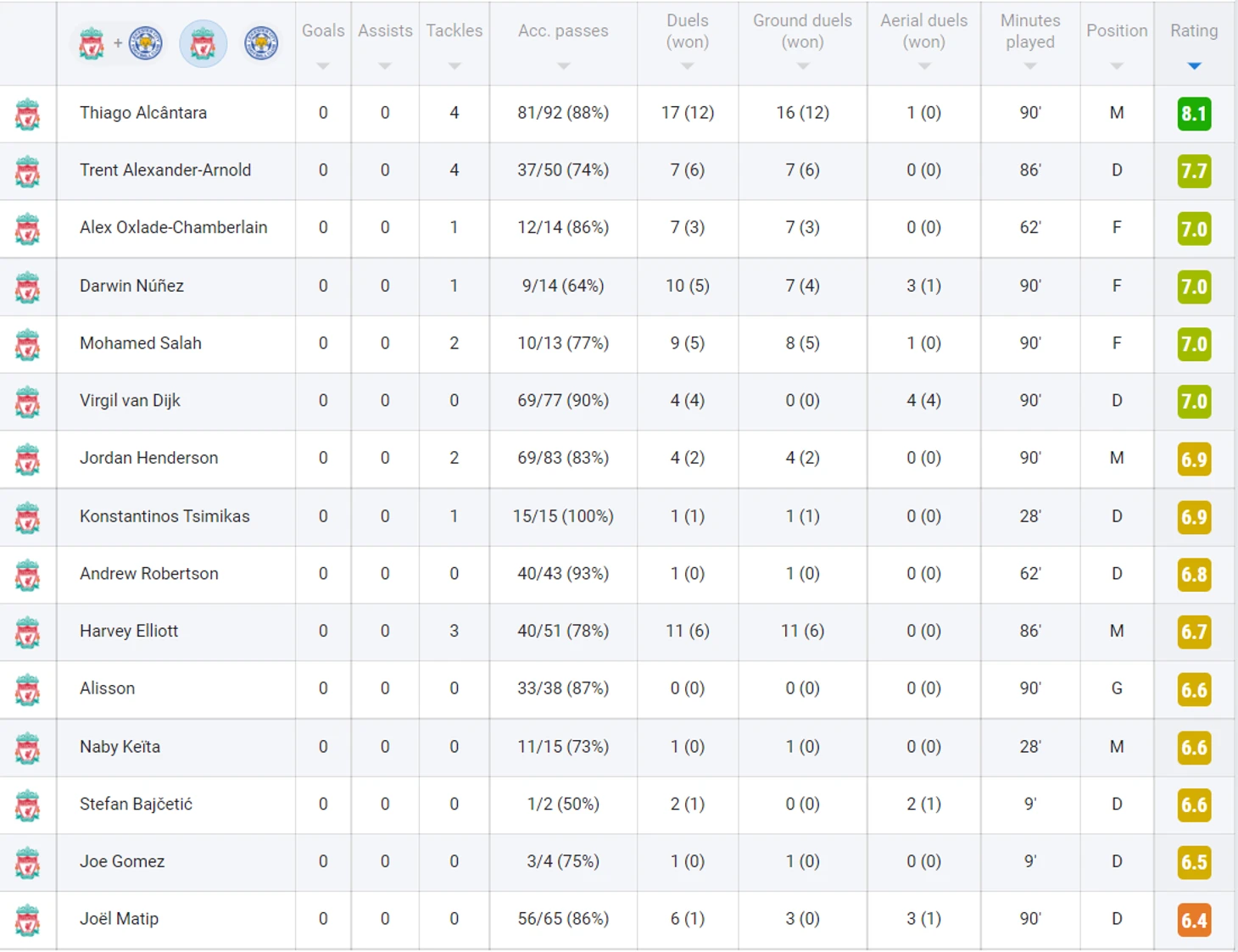Open Alisson's player profile
Image resolution: width=1238 pixels, height=952 pixels.
pos(107,688)
